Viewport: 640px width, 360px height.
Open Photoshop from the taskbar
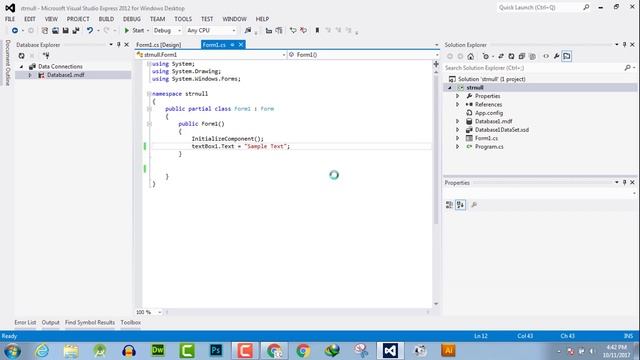click(216, 351)
